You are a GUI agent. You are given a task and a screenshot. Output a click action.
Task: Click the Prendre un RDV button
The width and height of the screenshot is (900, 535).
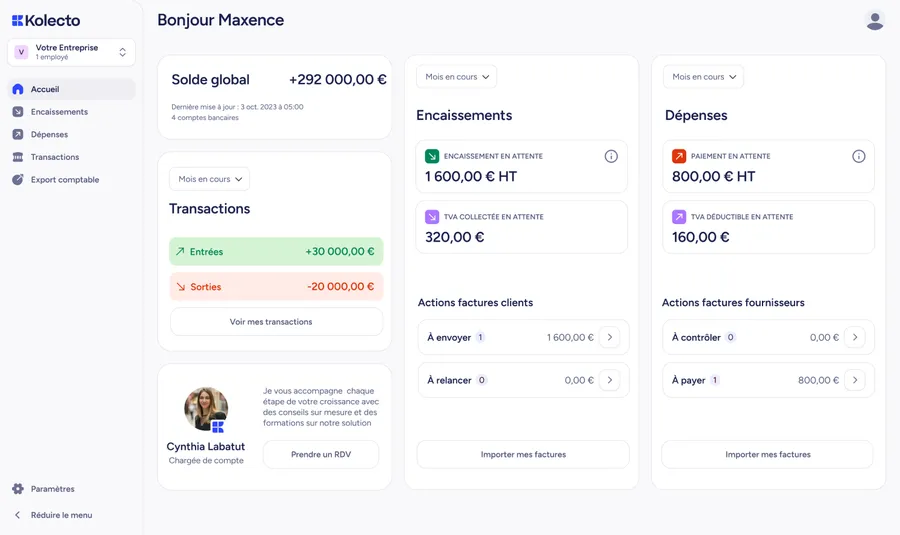[x=321, y=454]
